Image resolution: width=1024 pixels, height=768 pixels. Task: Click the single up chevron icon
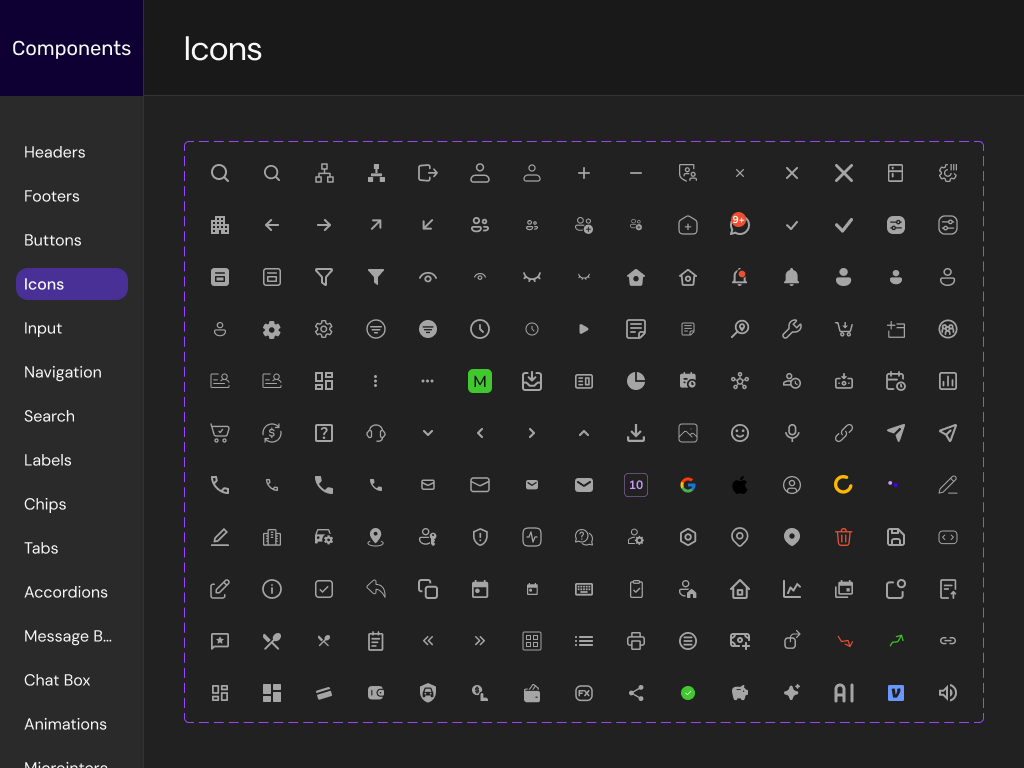[x=584, y=433]
